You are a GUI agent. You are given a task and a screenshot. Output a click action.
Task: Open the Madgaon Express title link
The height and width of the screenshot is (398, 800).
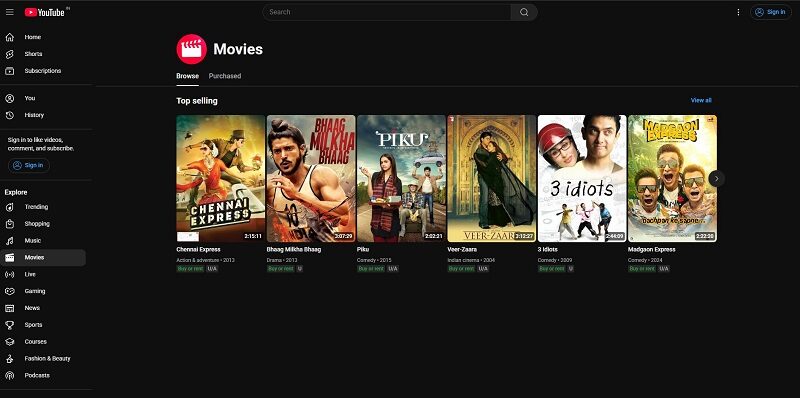[652, 250]
